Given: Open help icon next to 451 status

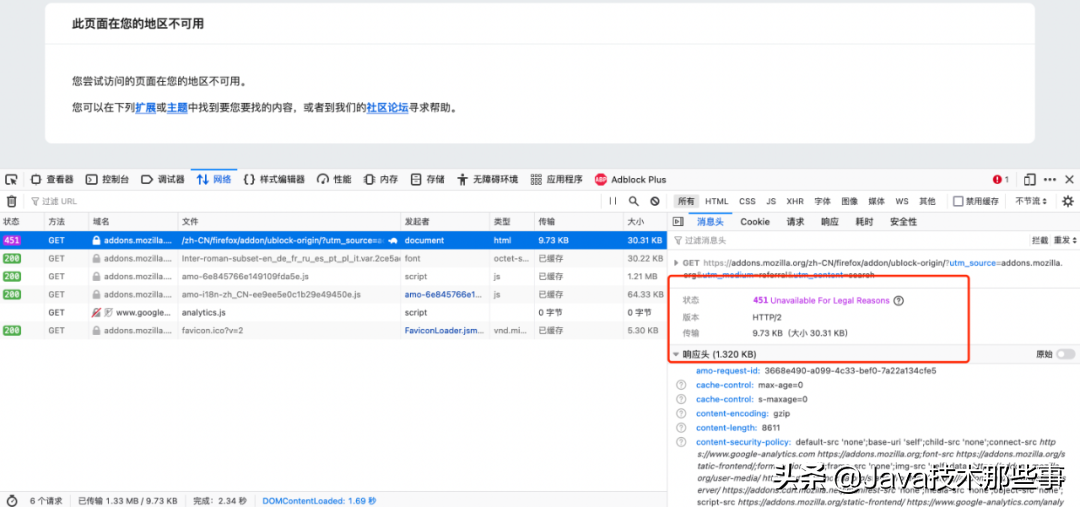Looking at the screenshot, I should pyautogui.click(x=898, y=300).
